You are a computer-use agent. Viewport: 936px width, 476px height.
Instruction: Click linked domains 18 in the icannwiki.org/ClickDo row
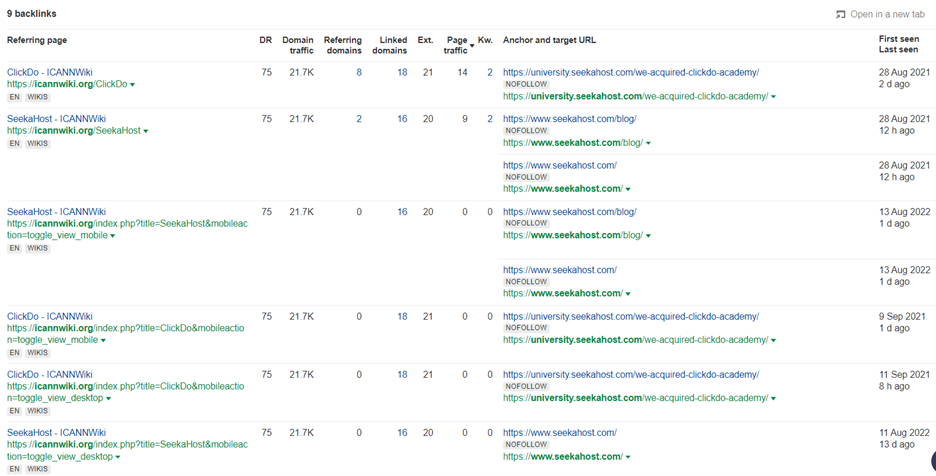[402, 72]
